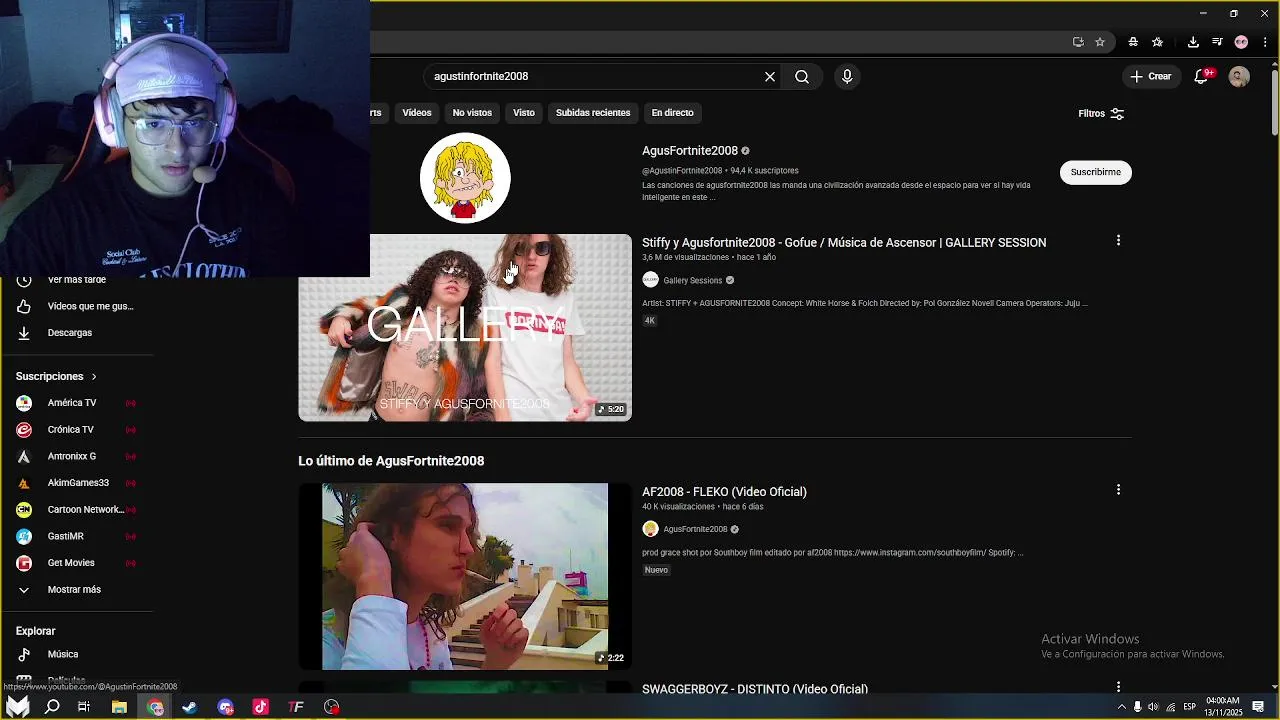Bookmark this page with the star icon
Image resolution: width=1280 pixels, height=720 pixels.
point(1100,42)
